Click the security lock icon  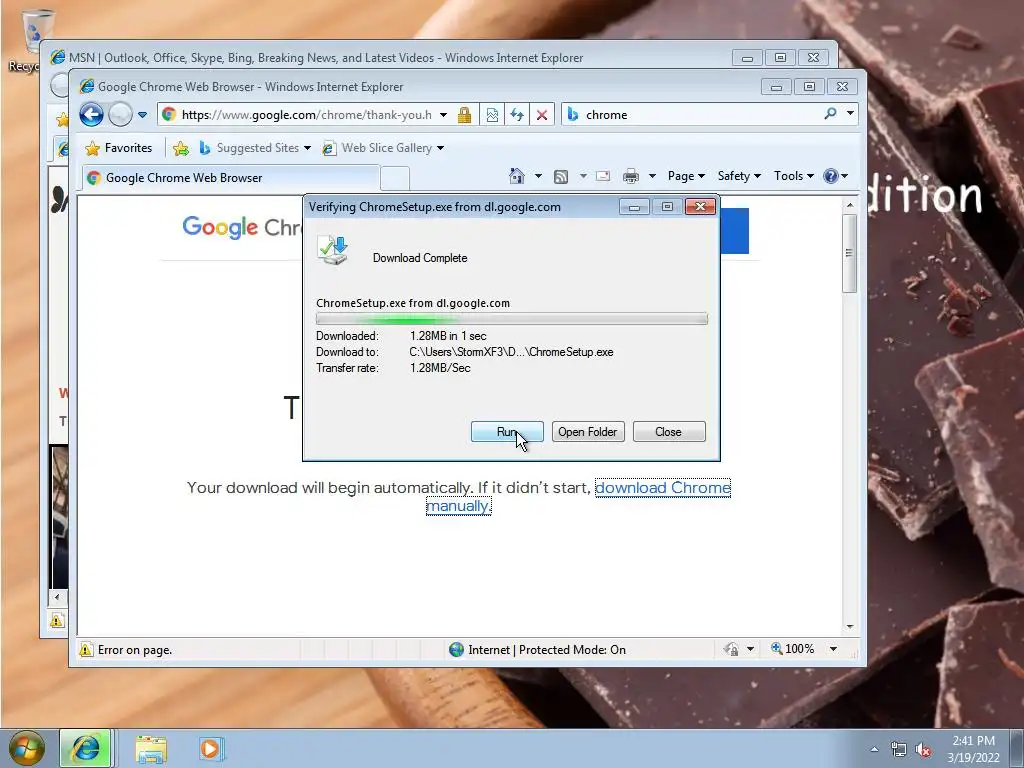[464, 115]
